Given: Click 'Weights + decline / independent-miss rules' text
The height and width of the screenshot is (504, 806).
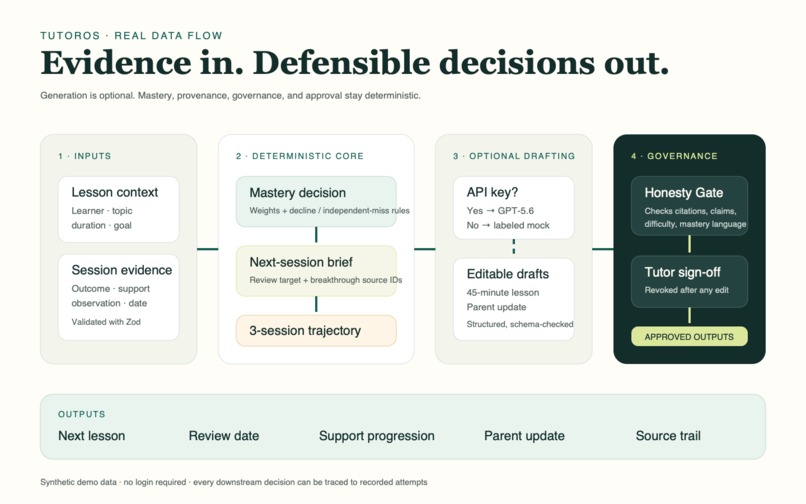Looking at the screenshot, I should 329,210.
